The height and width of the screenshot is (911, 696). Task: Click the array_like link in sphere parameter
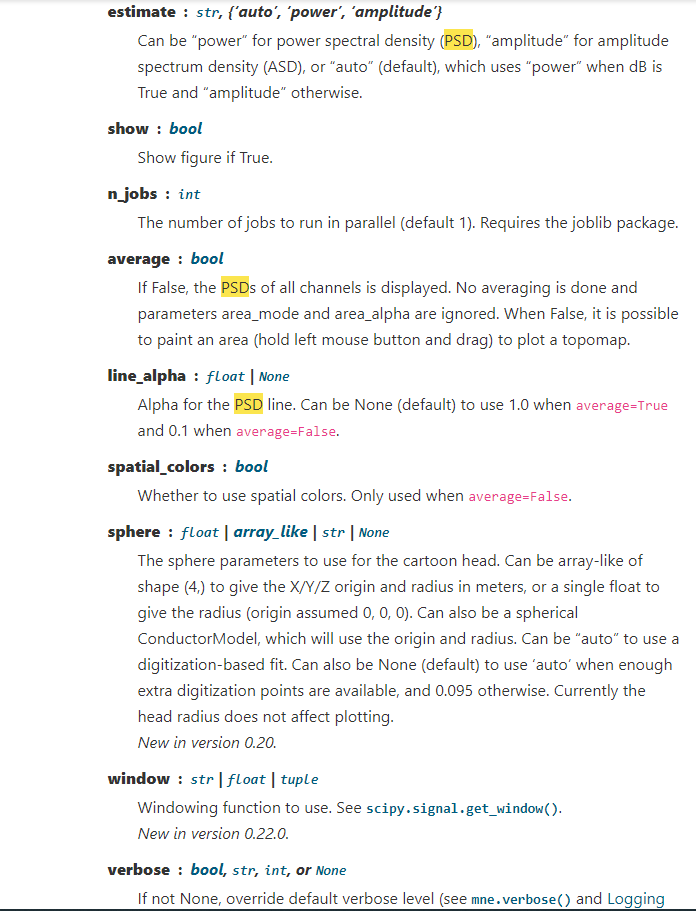(270, 532)
